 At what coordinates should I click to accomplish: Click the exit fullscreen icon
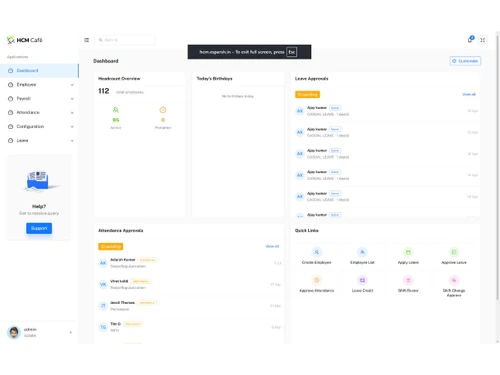click(483, 40)
